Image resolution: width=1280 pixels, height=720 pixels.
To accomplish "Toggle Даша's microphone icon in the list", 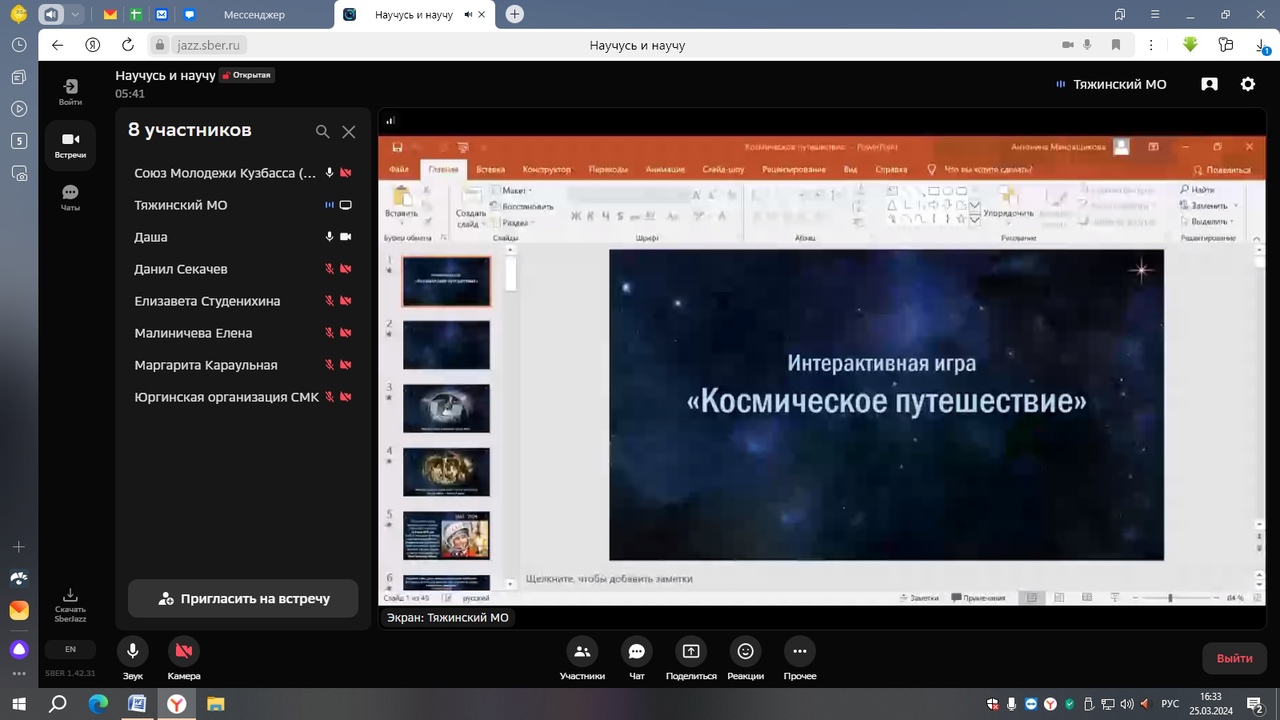I will click(329, 237).
